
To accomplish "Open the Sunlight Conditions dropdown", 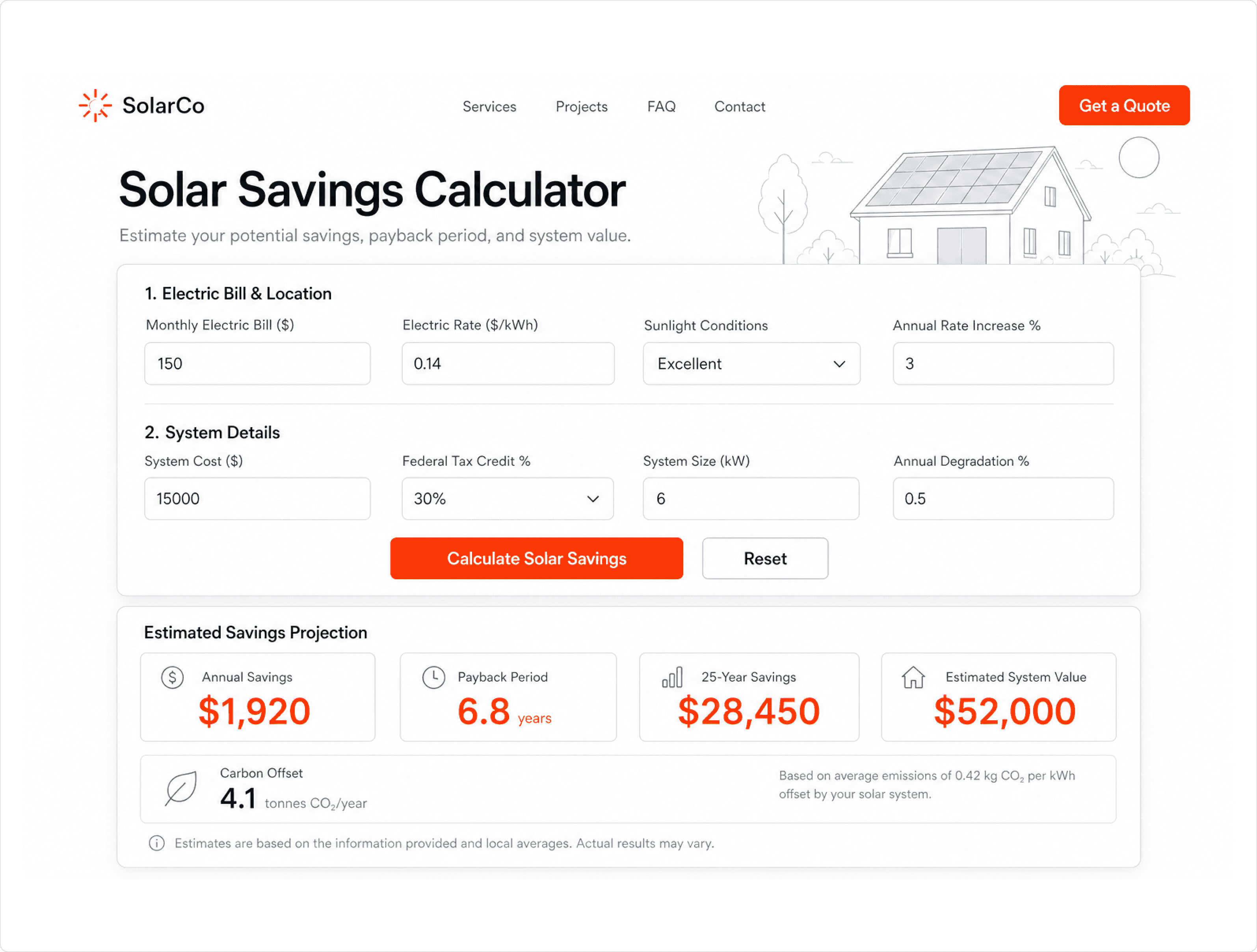I will coord(751,364).
